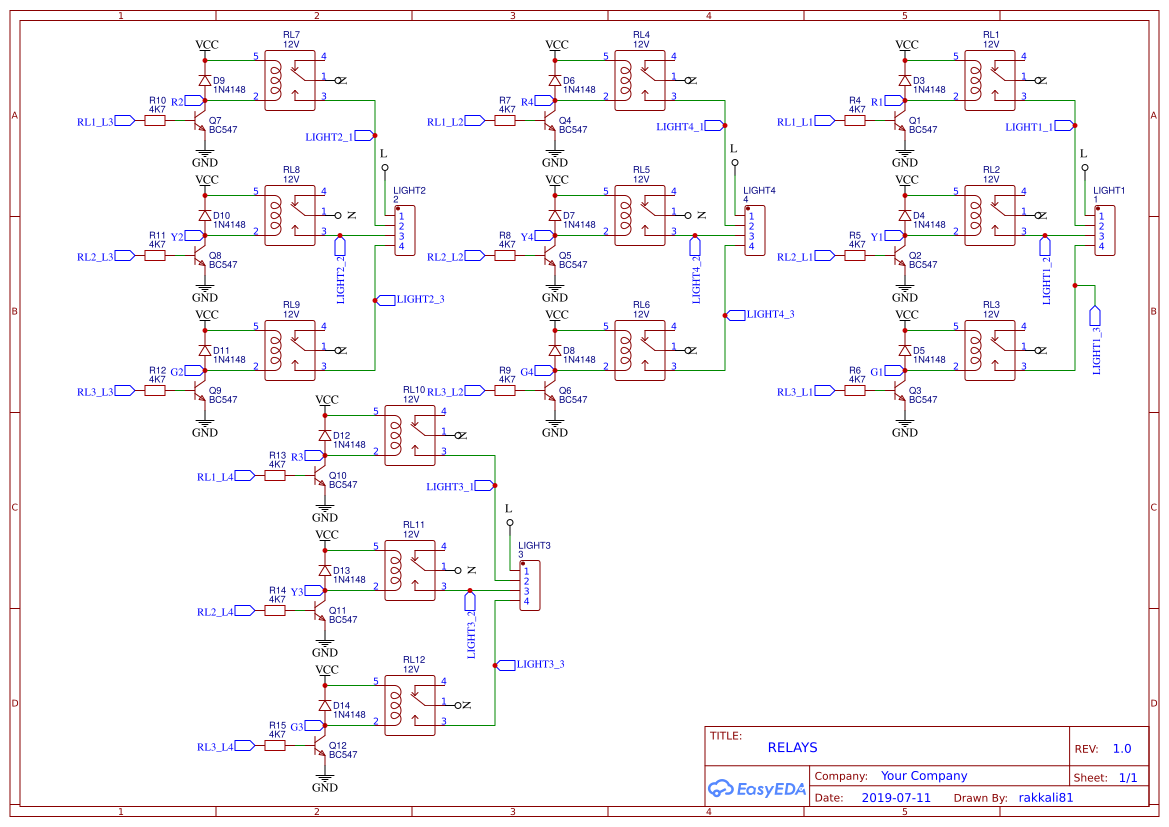Viewport: 1169px width, 827px height.
Task: Click the Date field 2019-07-11
Action: 895,797
